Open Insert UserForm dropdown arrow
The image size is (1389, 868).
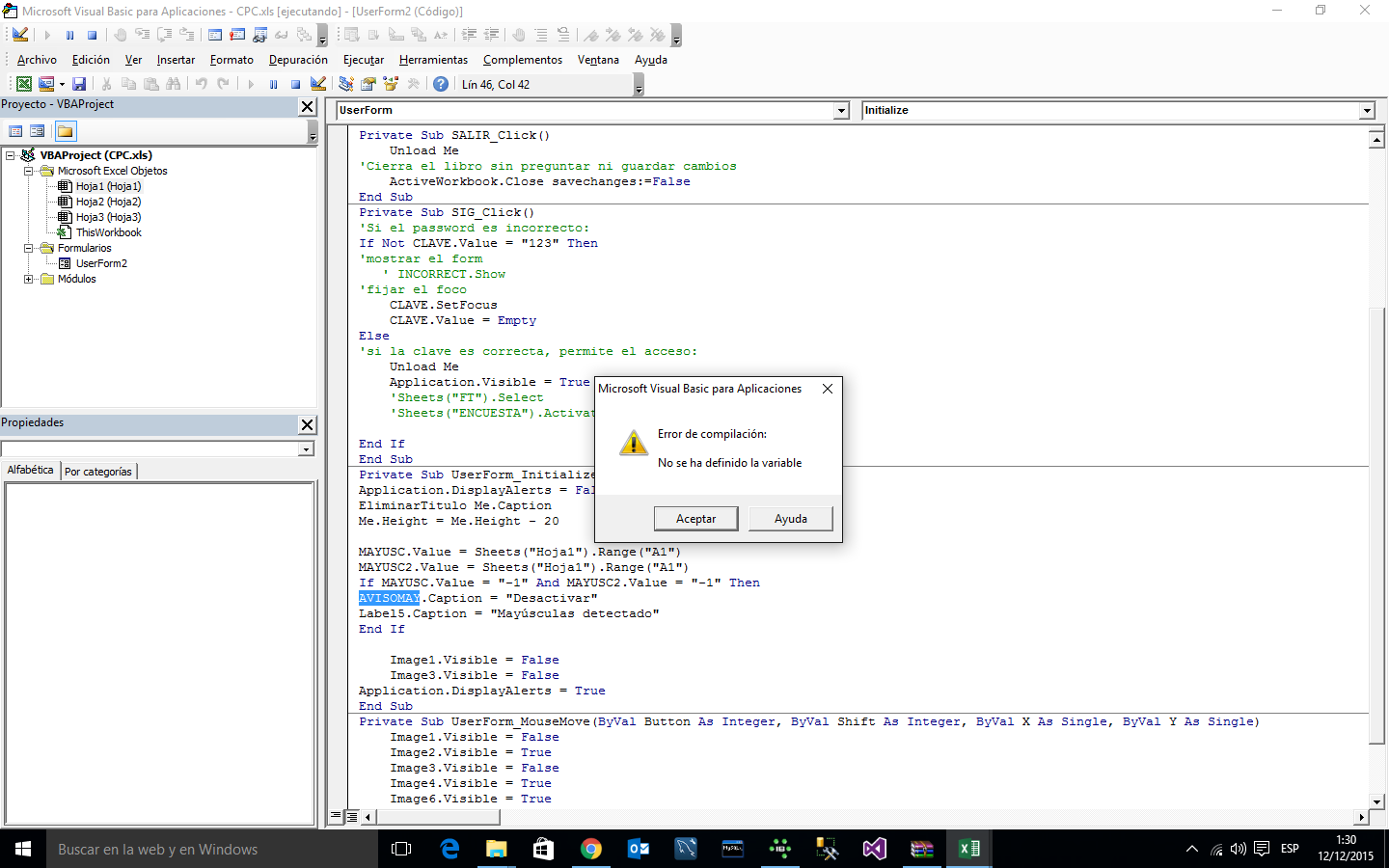click(x=62, y=84)
